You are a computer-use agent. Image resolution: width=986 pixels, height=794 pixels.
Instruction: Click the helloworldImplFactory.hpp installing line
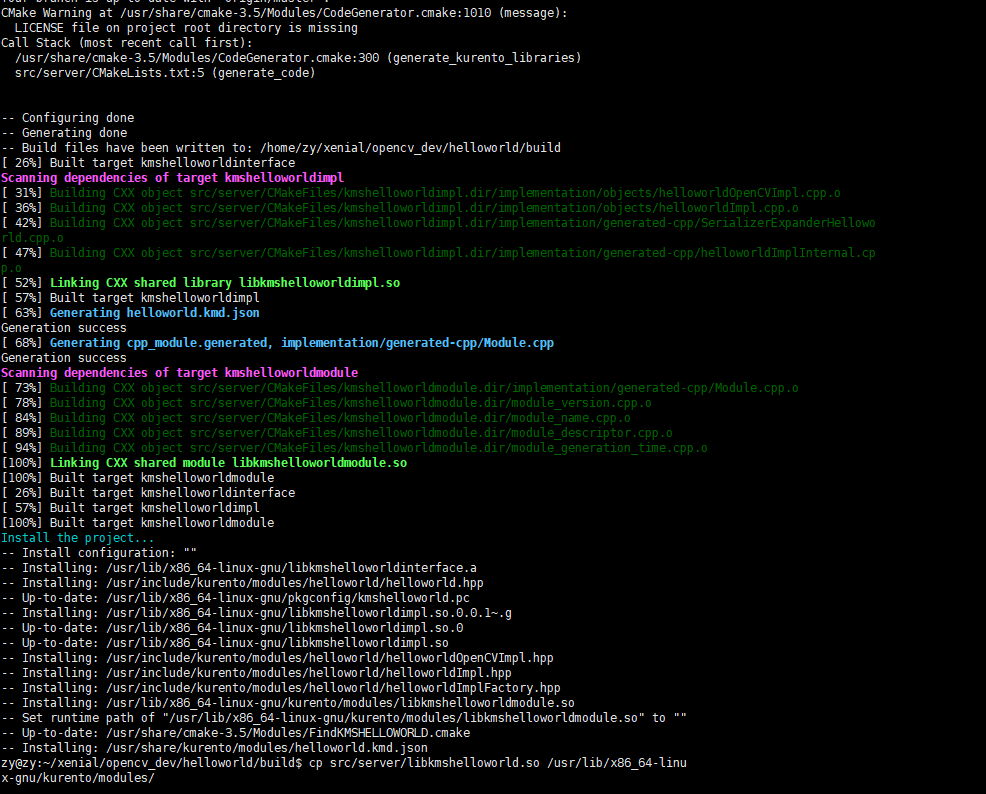281,688
